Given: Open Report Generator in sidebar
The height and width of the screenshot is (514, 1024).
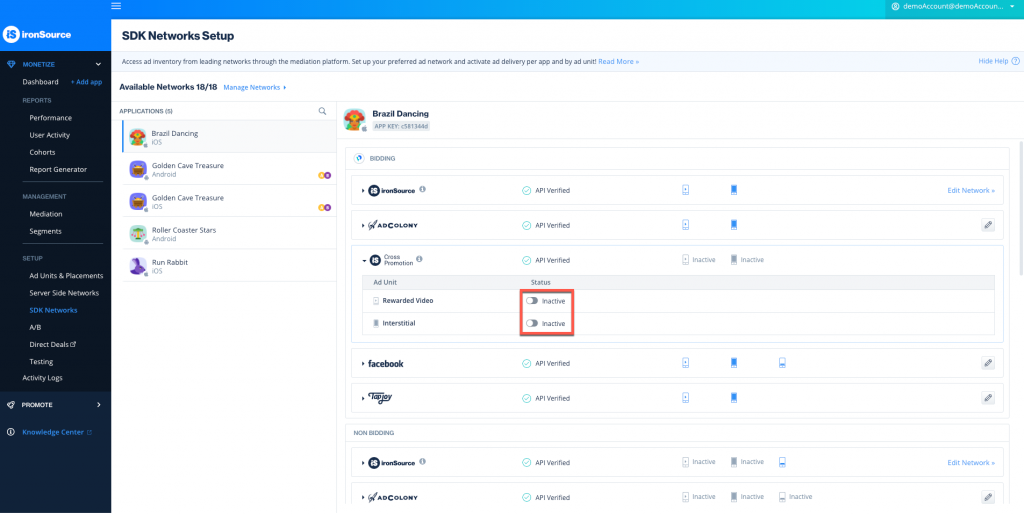Looking at the screenshot, I should point(58,169).
